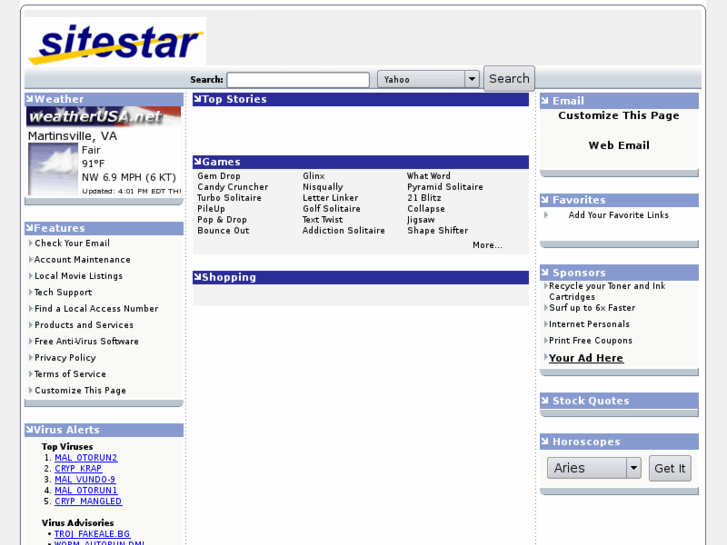Screen dimensions: 727x545
Task: Open the CRYP_MANGLED virus link
Action: 88,501
